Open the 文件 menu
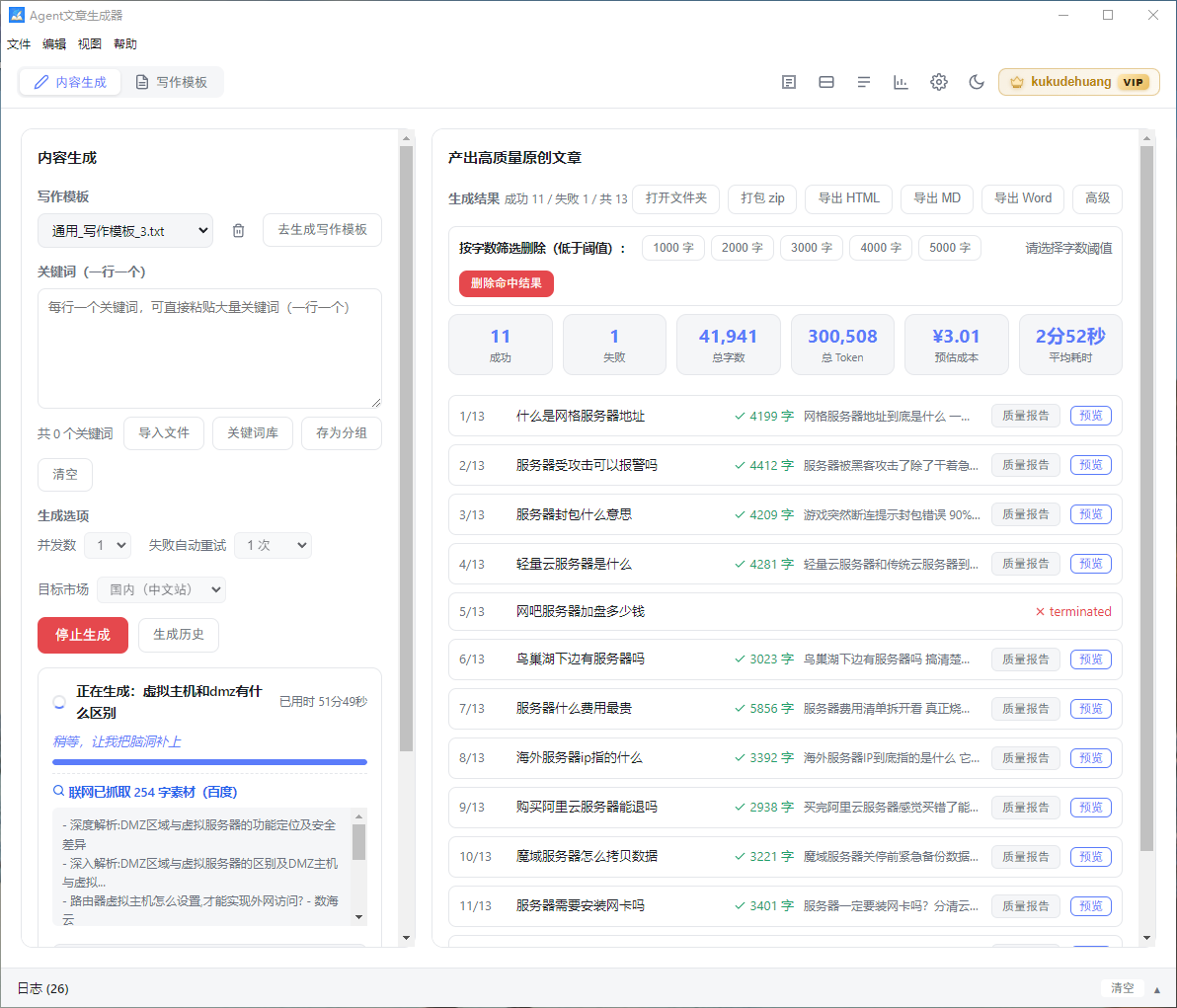The width and height of the screenshot is (1177, 1008). point(19,44)
